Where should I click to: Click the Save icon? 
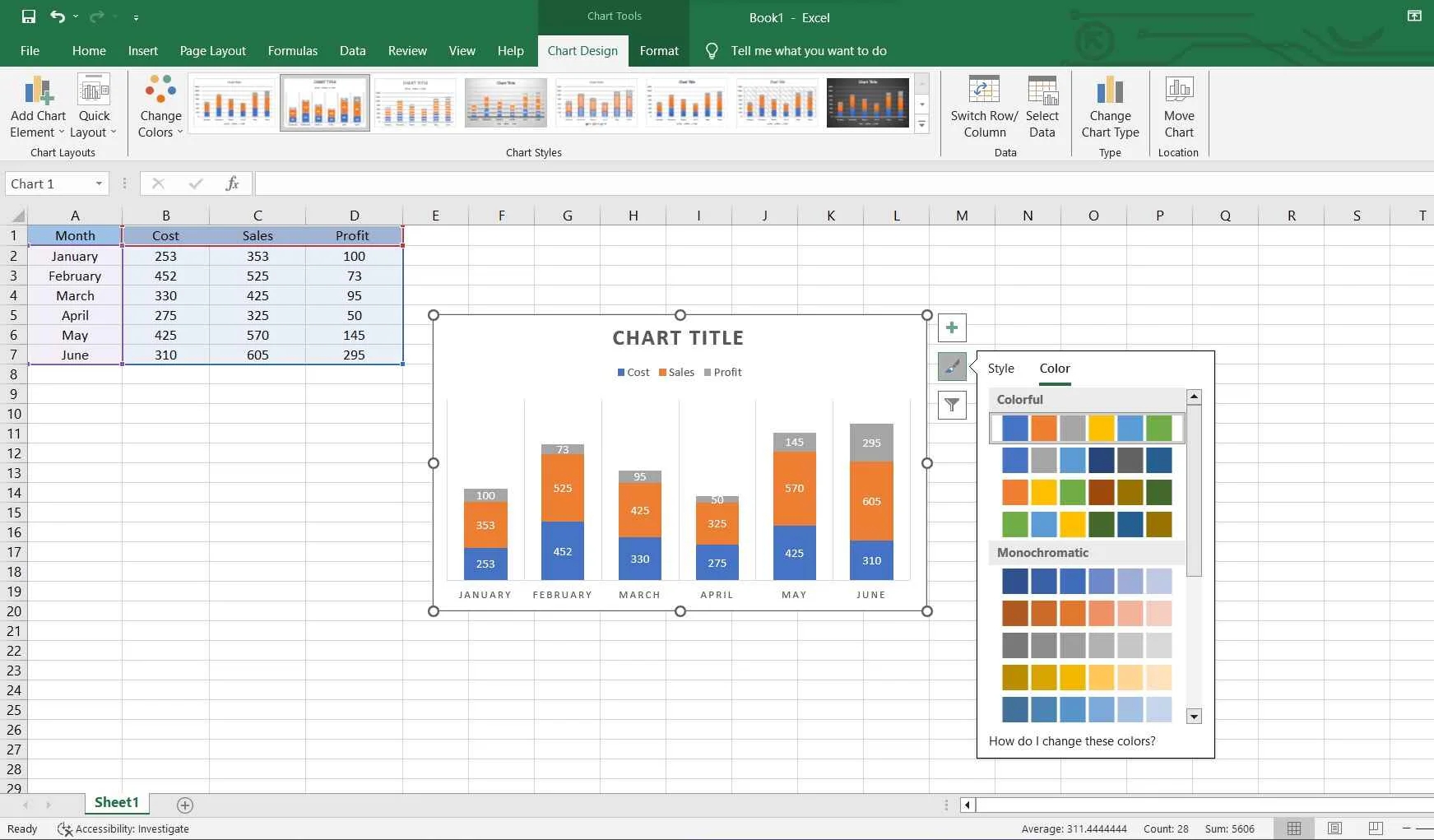[x=30, y=16]
